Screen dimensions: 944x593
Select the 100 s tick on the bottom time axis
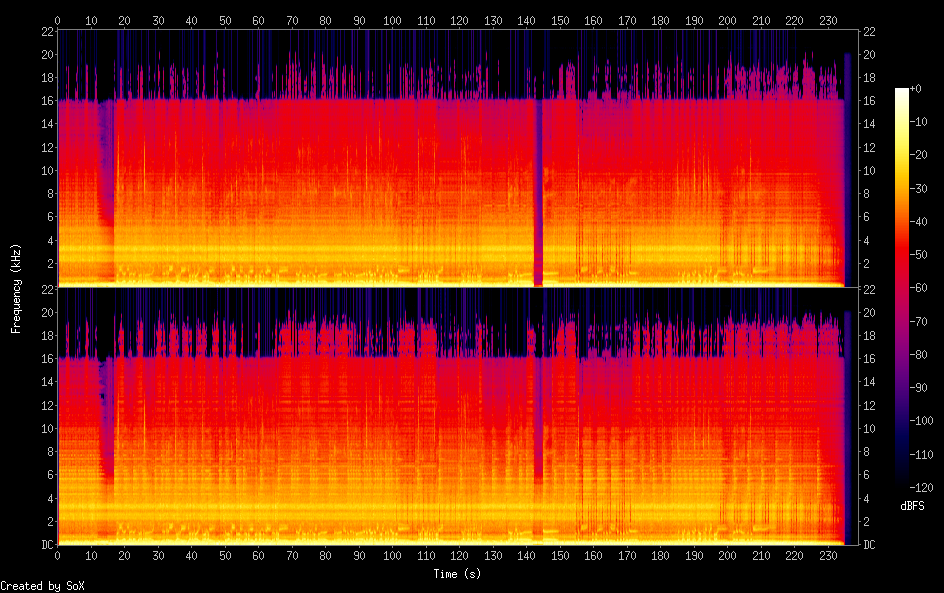tap(392, 555)
